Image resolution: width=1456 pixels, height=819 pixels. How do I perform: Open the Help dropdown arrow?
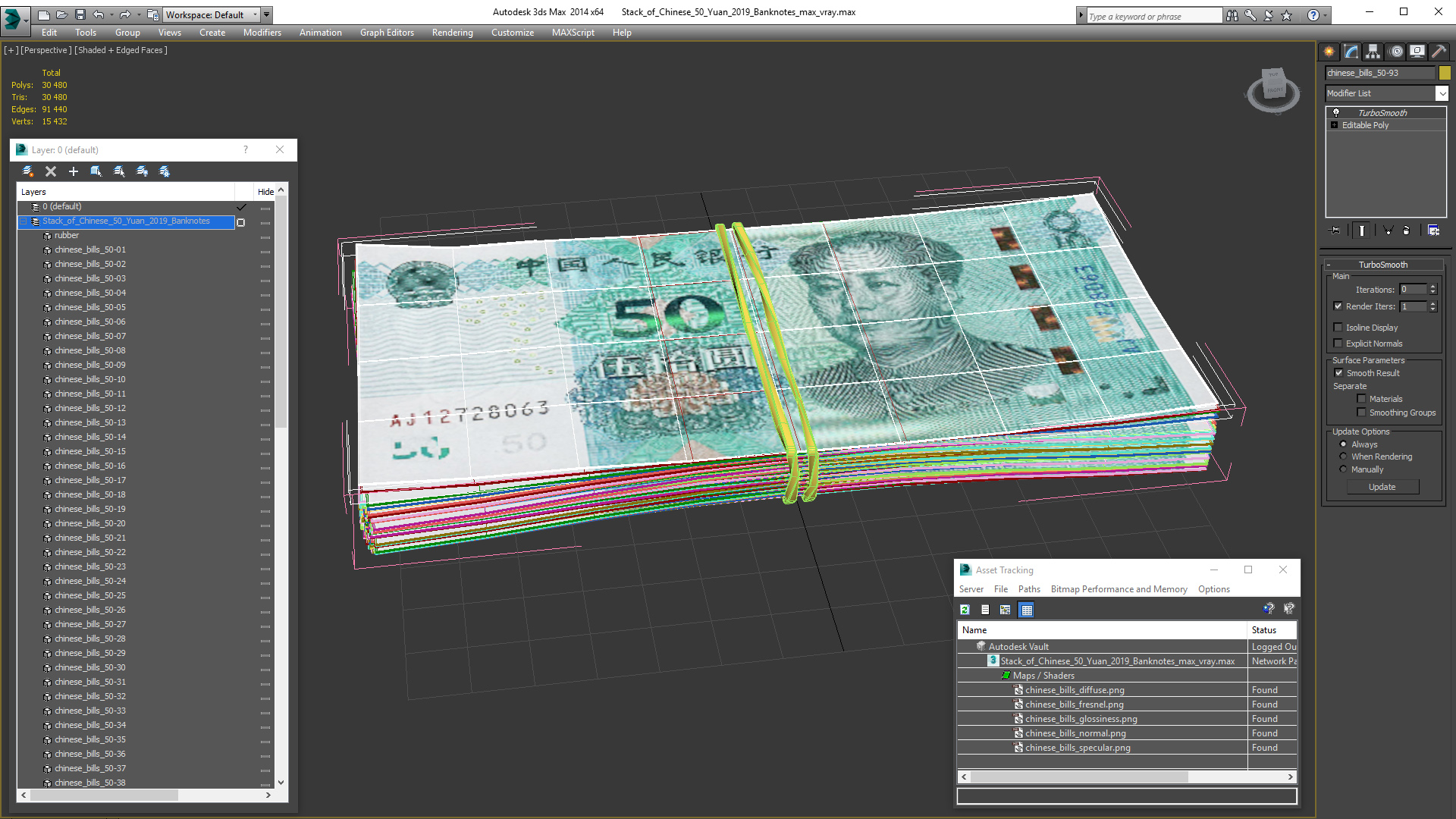click(1326, 15)
